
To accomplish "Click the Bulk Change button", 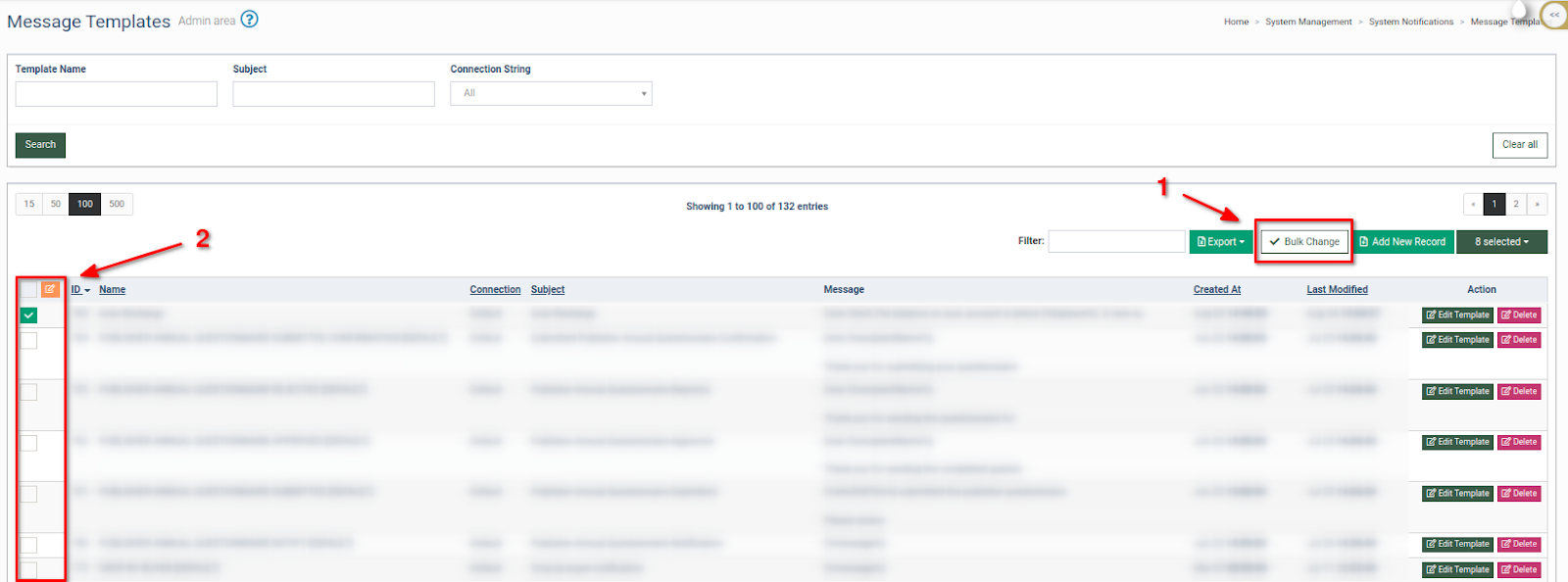I will point(1303,242).
